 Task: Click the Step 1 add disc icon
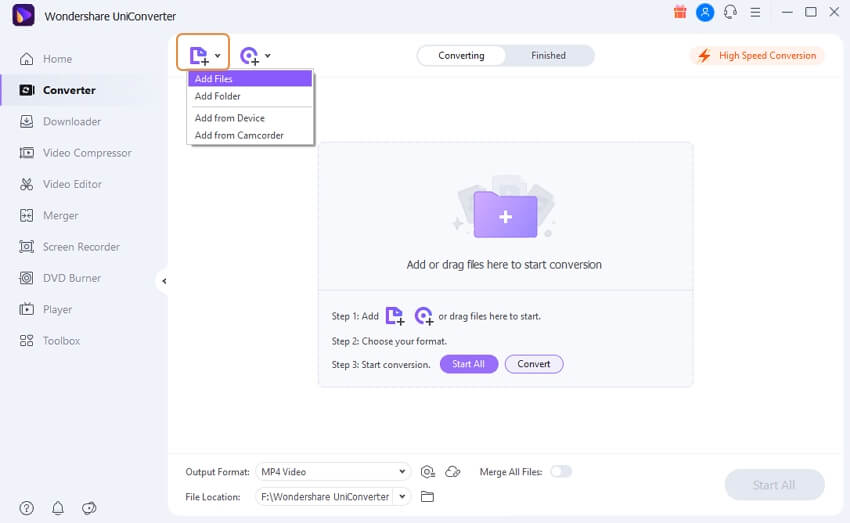point(424,315)
